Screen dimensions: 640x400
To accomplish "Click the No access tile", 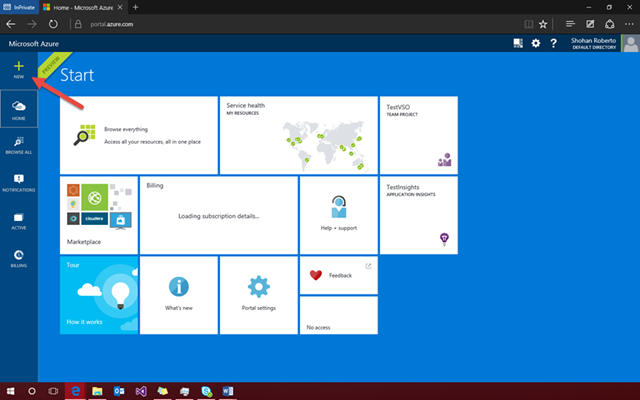I will 339,316.
